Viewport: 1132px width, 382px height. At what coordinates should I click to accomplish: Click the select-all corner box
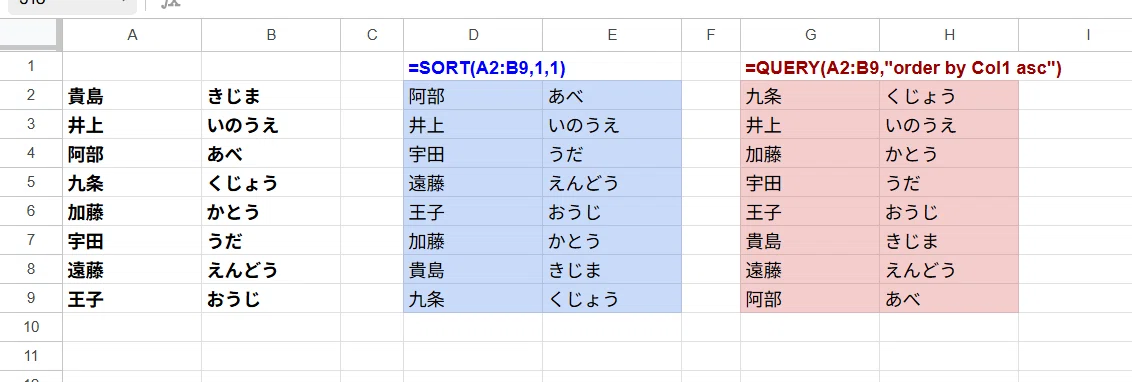pyautogui.click(x=31, y=35)
